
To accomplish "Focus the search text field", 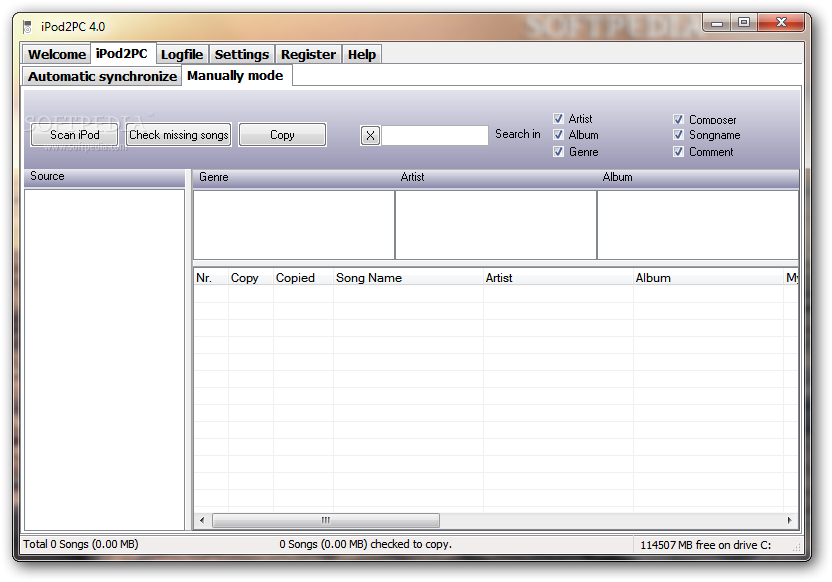I will pyautogui.click(x=435, y=135).
